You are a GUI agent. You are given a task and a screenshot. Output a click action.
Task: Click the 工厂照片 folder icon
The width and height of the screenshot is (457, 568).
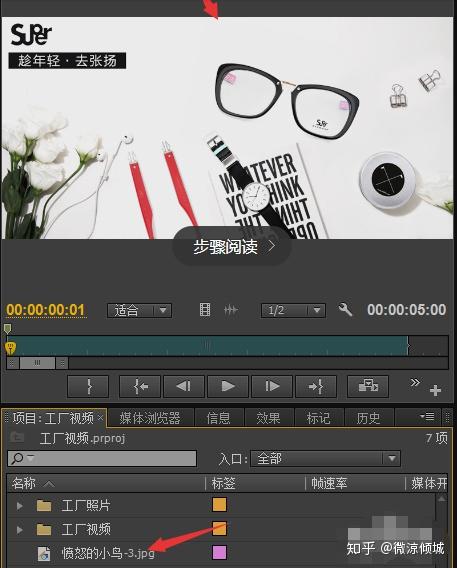point(44,505)
